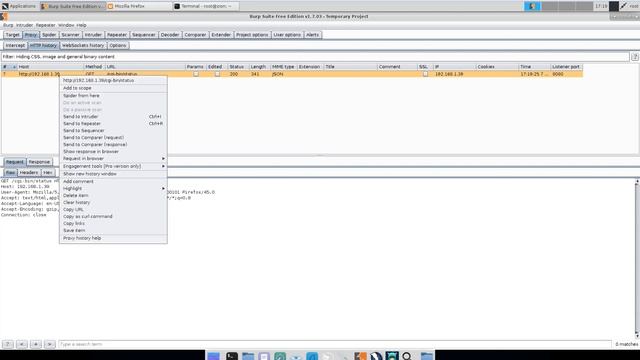Open the Comparer tab

[x=195, y=35]
